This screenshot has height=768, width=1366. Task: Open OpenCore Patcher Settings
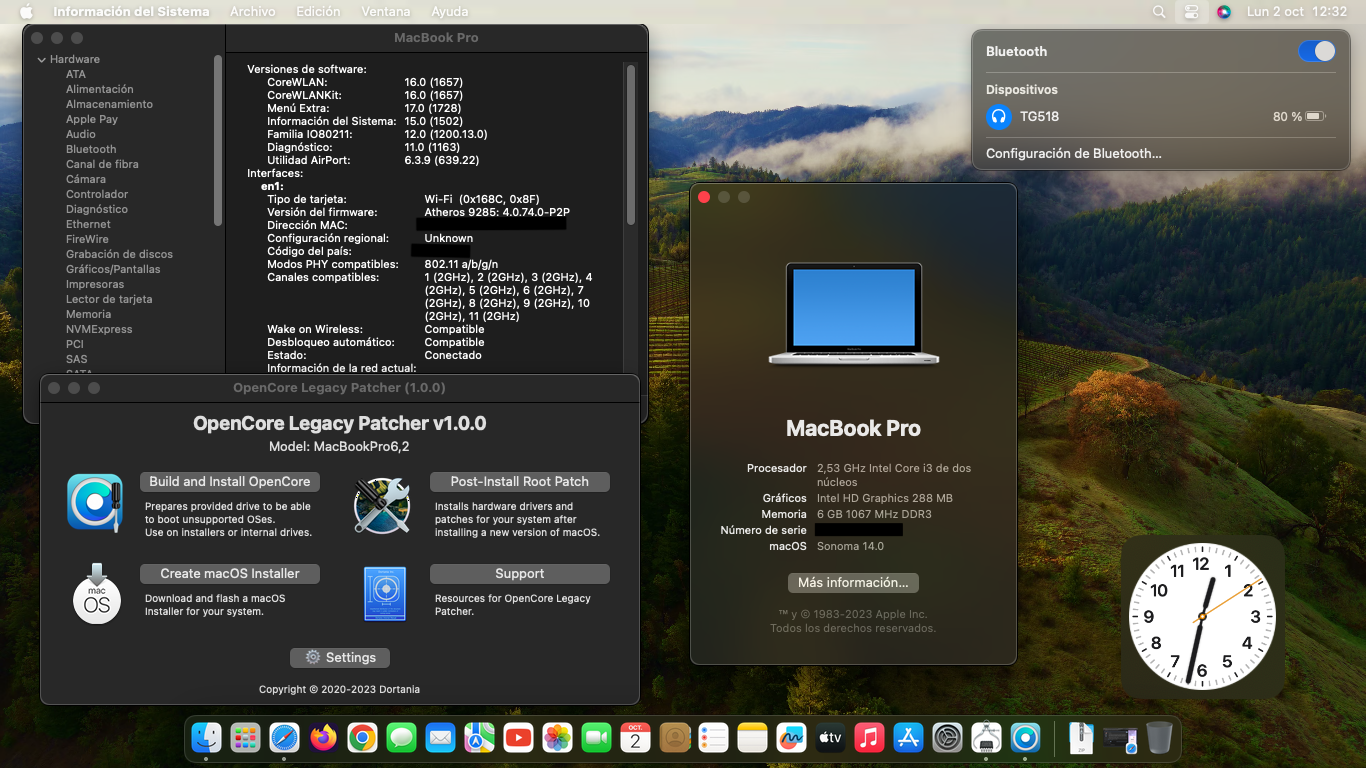(x=340, y=658)
